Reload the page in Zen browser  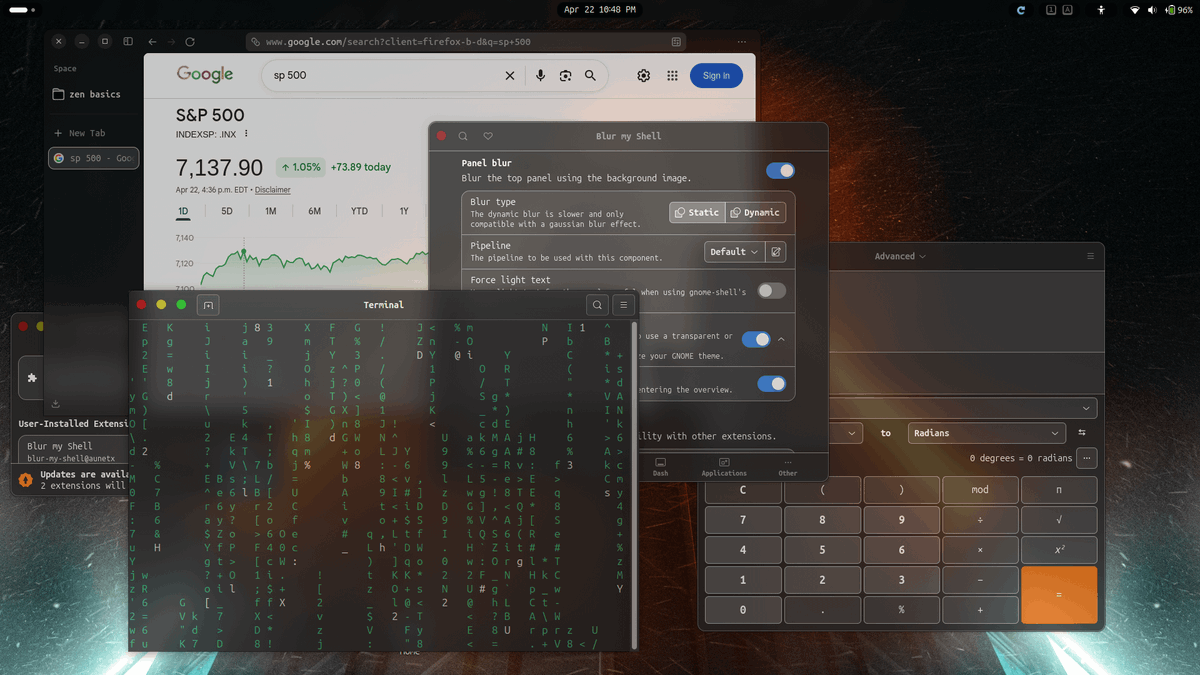[x=190, y=42]
